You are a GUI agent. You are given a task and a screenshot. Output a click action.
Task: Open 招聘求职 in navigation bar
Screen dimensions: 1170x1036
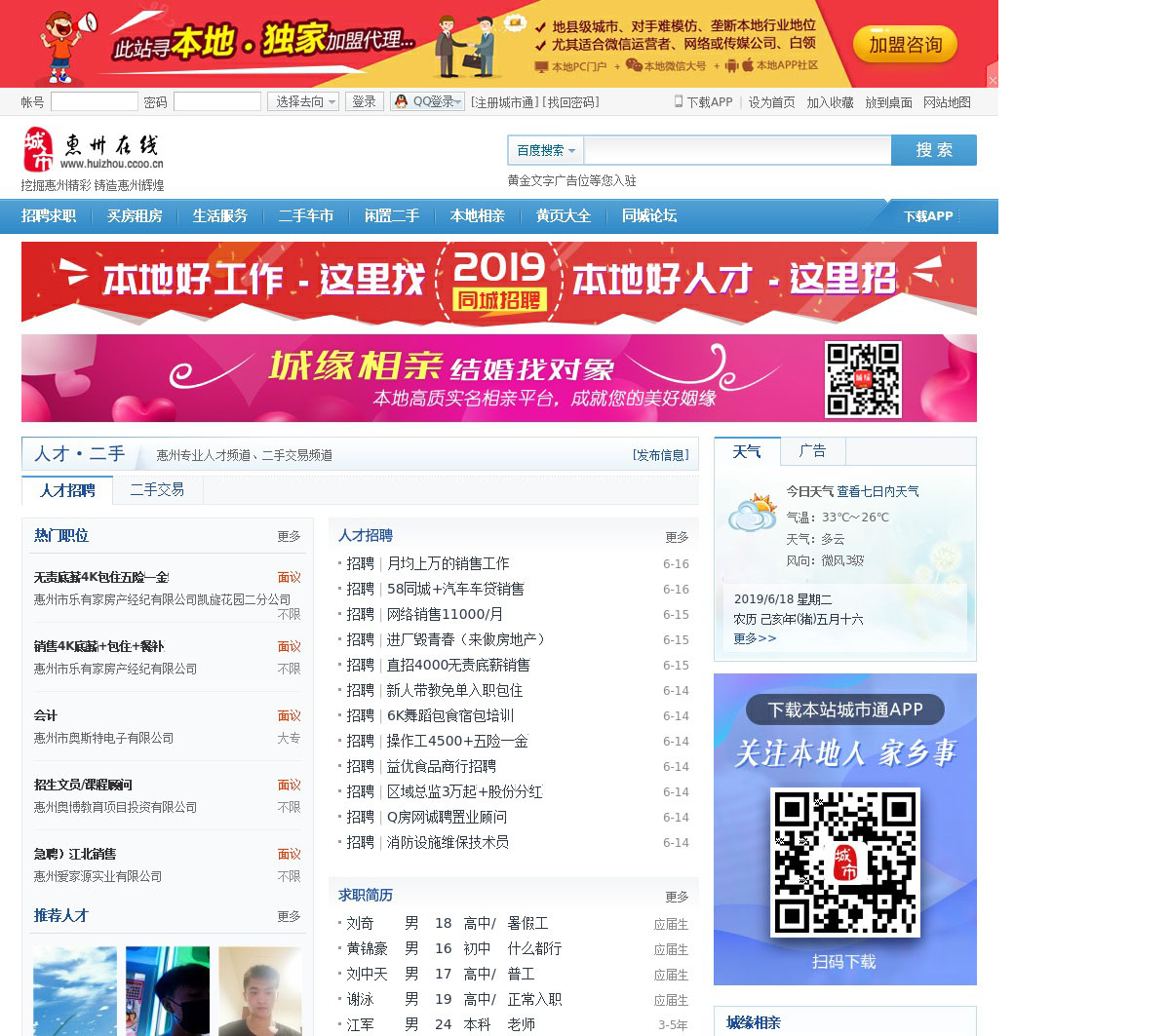pos(49,216)
